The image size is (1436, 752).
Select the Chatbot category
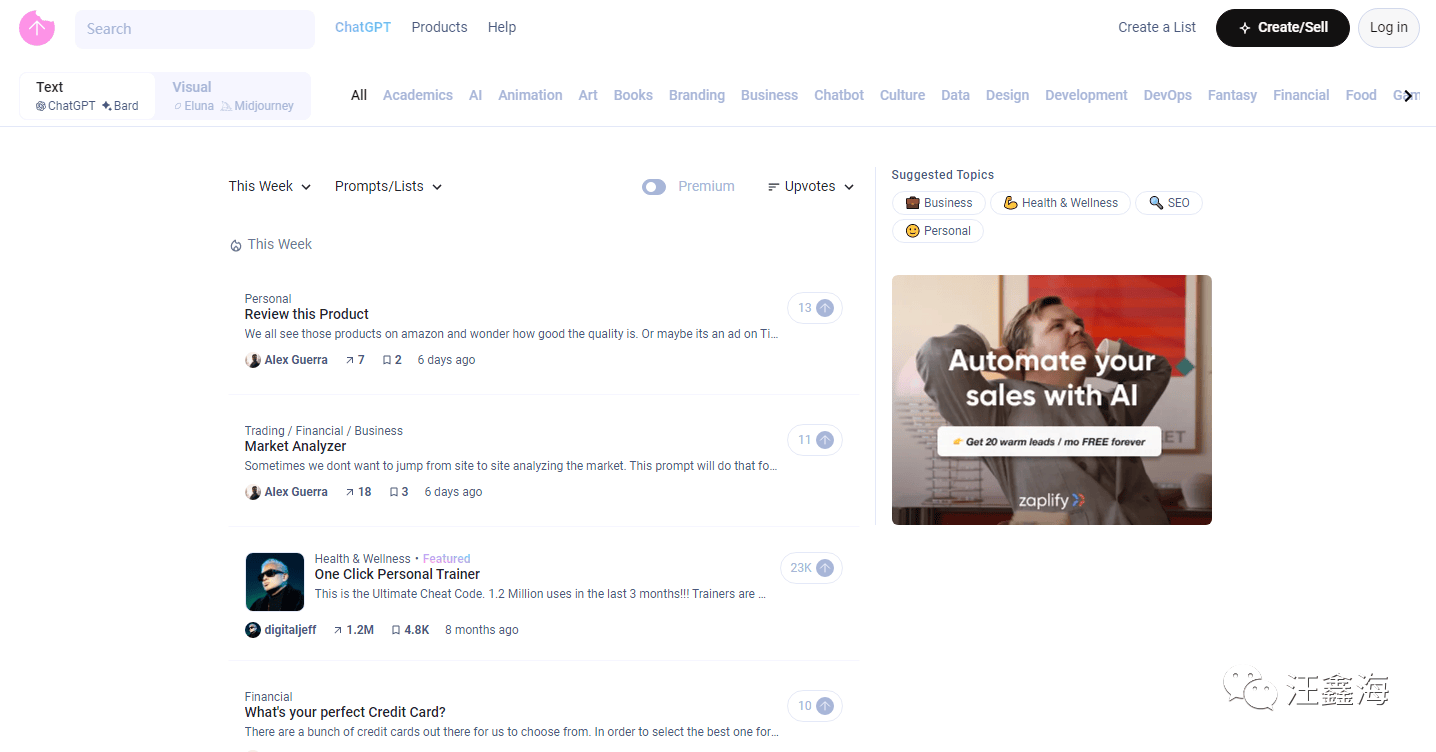coord(839,95)
